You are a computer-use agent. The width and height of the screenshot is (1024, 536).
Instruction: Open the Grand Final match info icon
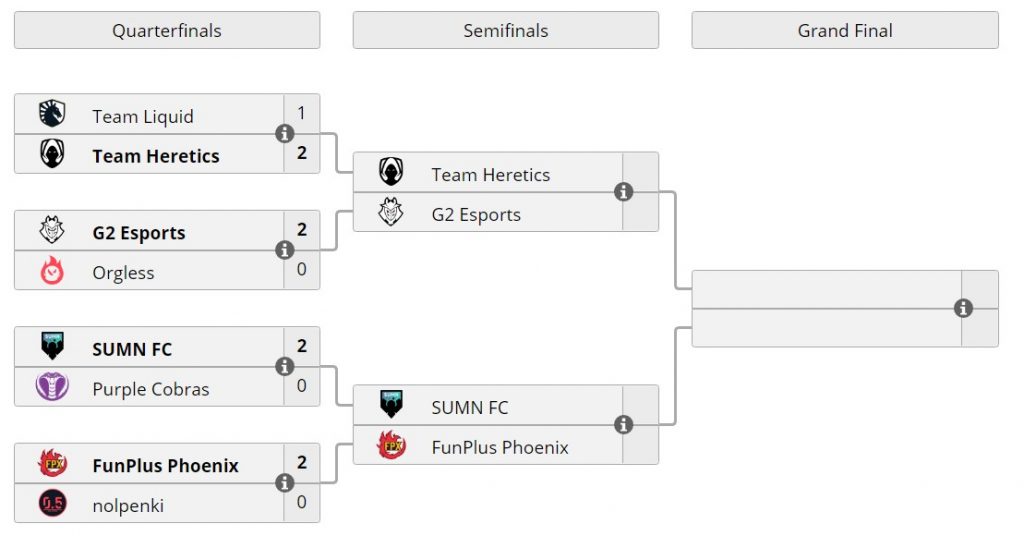(963, 308)
